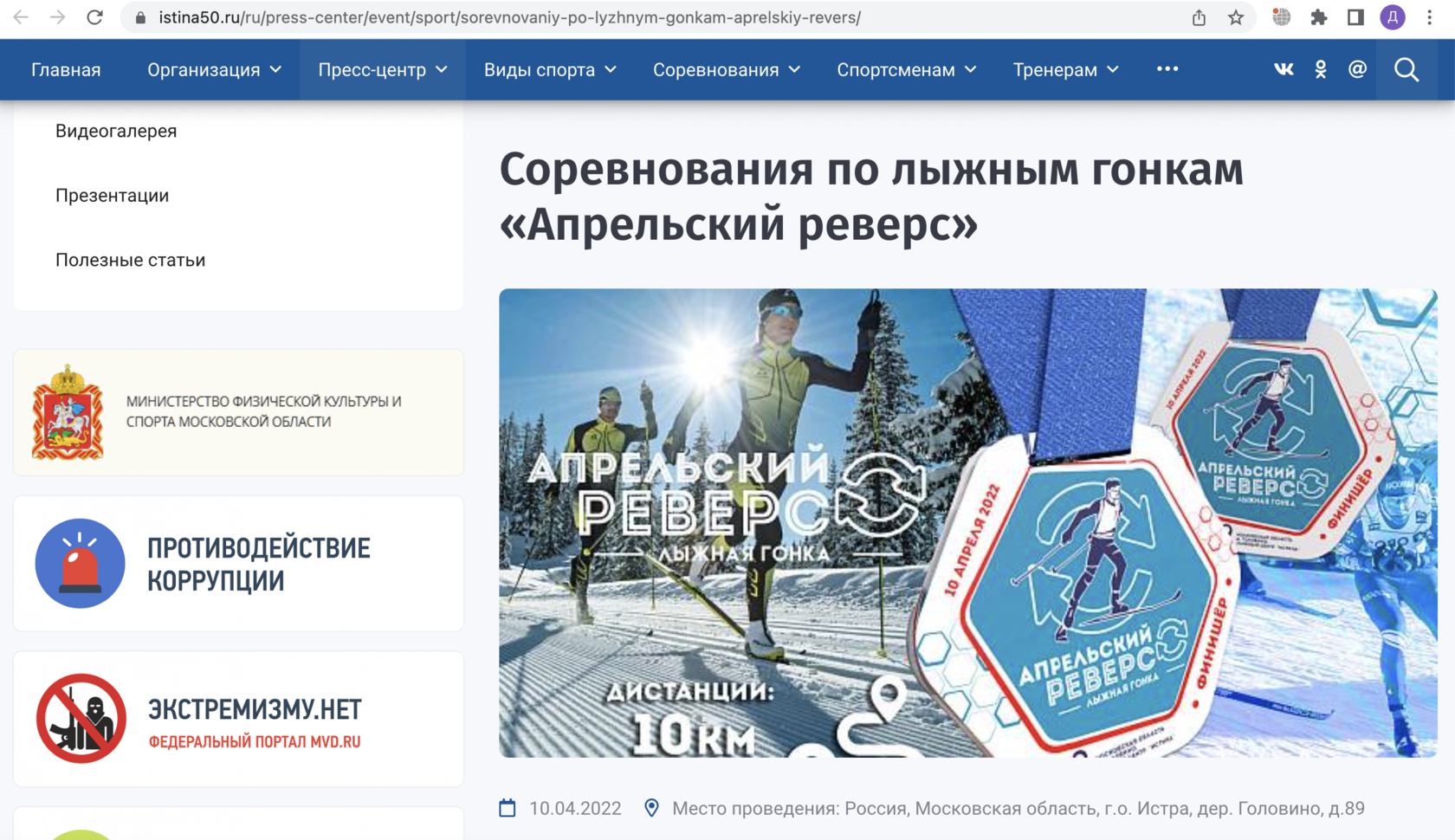Image resolution: width=1455 pixels, height=840 pixels.
Task: Open Пресс-центр menu item
Action: tap(382, 69)
